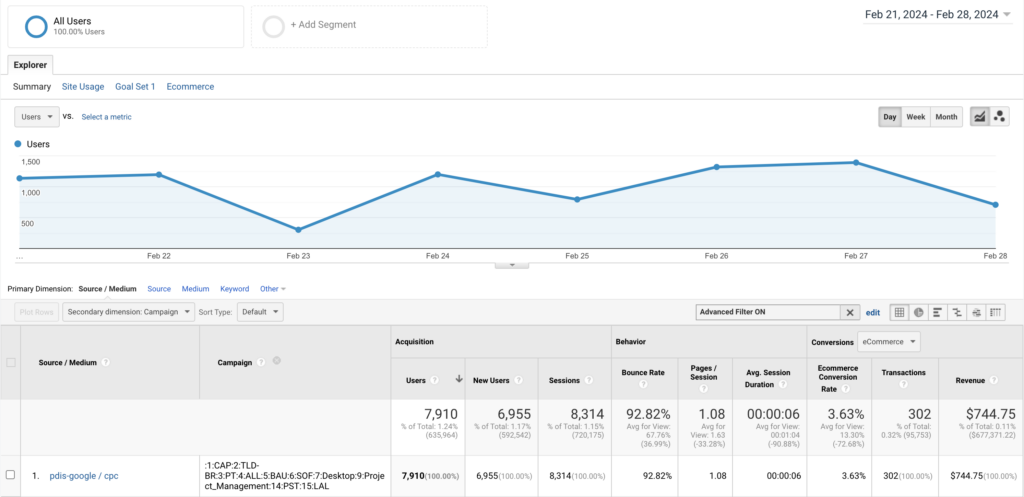
Task: Open the Ecommerce tab
Action: [190, 87]
